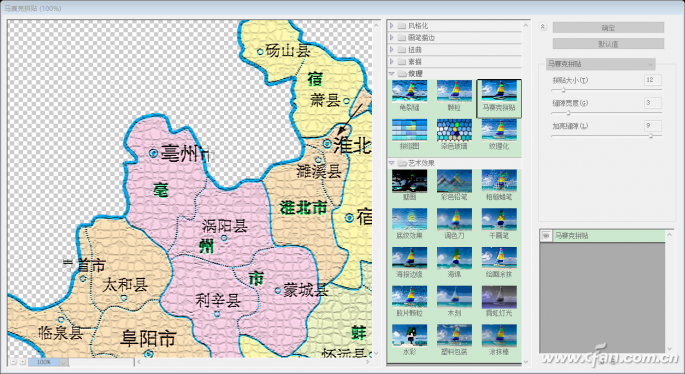Select the 马赛克拼贴 effect layer row

tap(602, 235)
